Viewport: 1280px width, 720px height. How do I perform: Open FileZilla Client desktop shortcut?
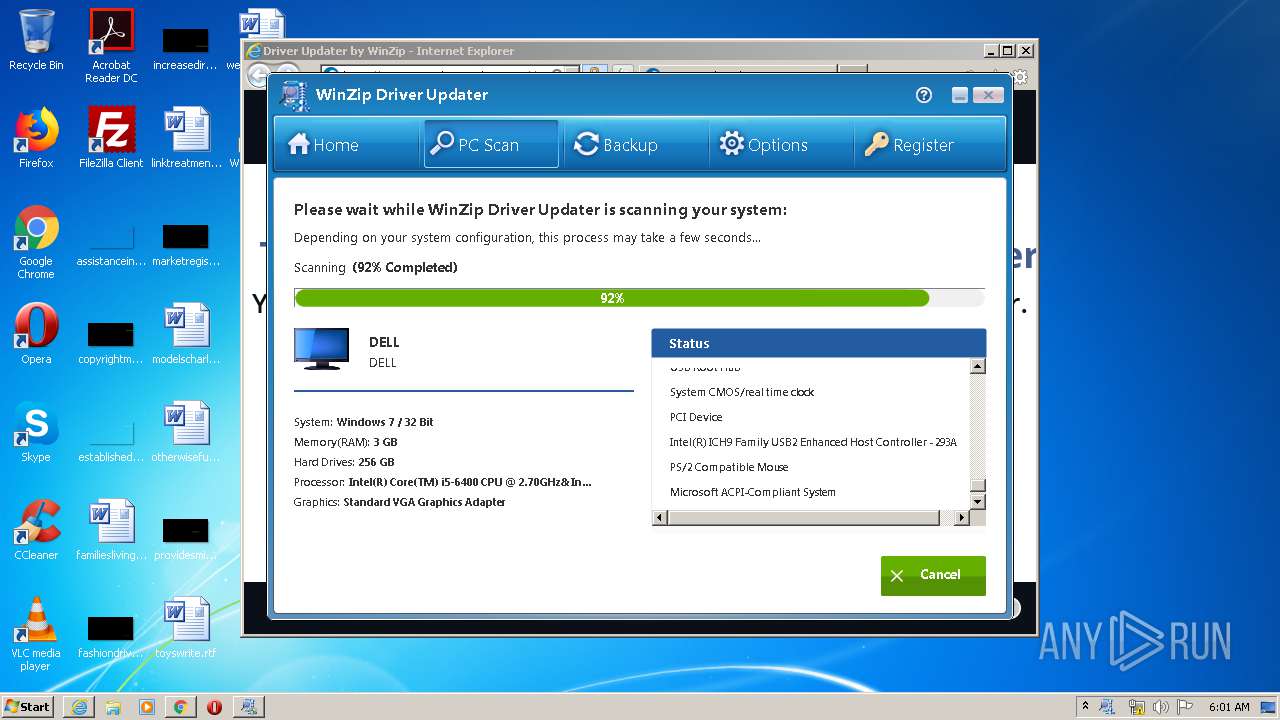111,138
